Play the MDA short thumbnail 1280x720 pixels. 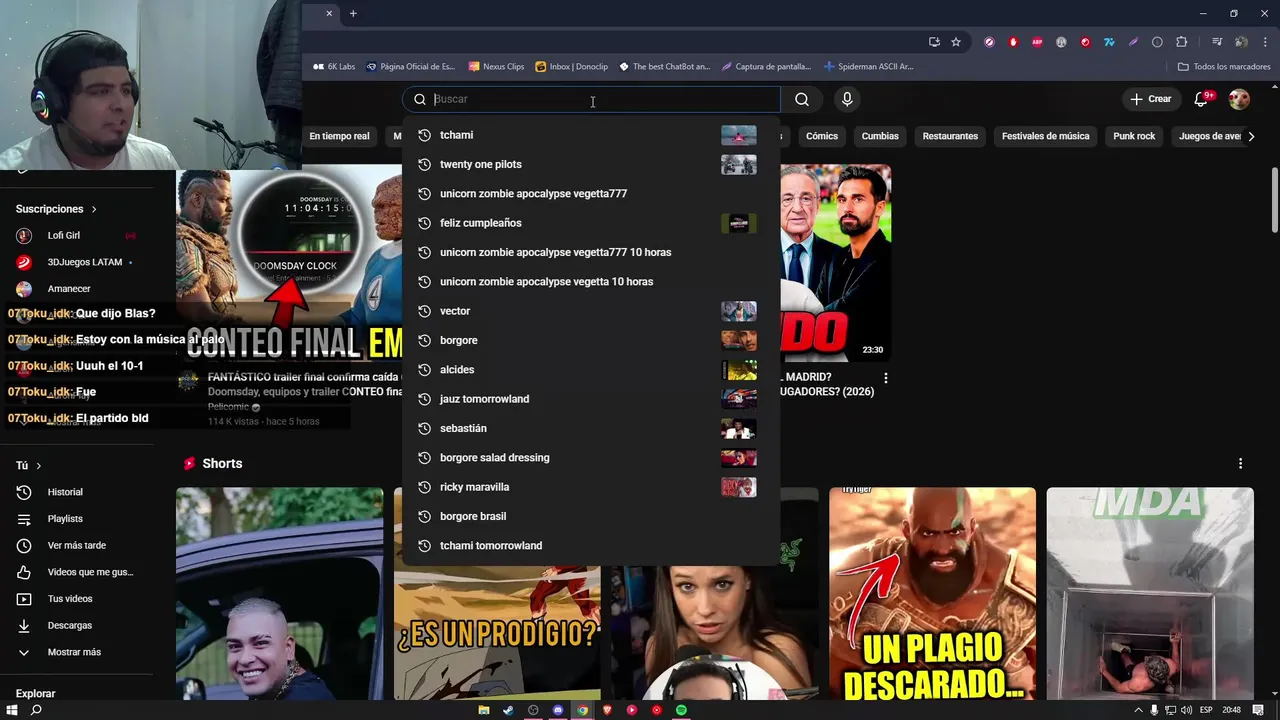pyautogui.click(x=1150, y=594)
